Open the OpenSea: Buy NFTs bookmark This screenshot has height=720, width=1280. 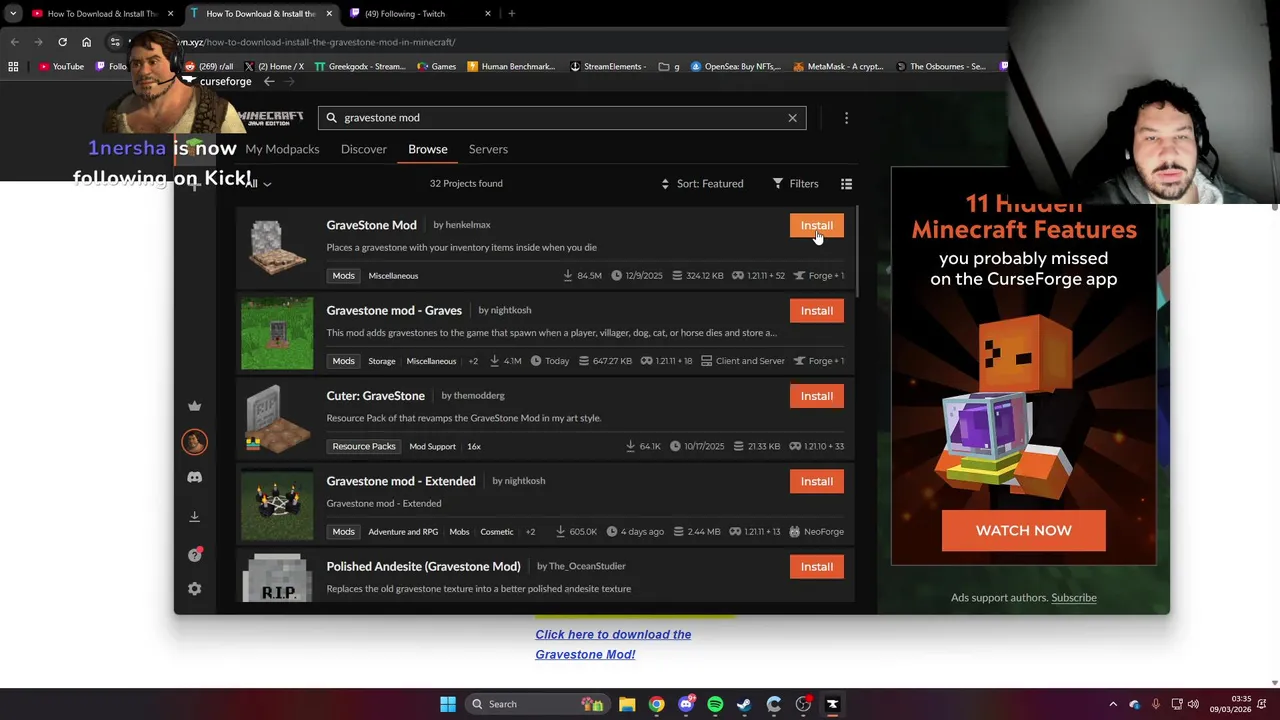[735, 67]
